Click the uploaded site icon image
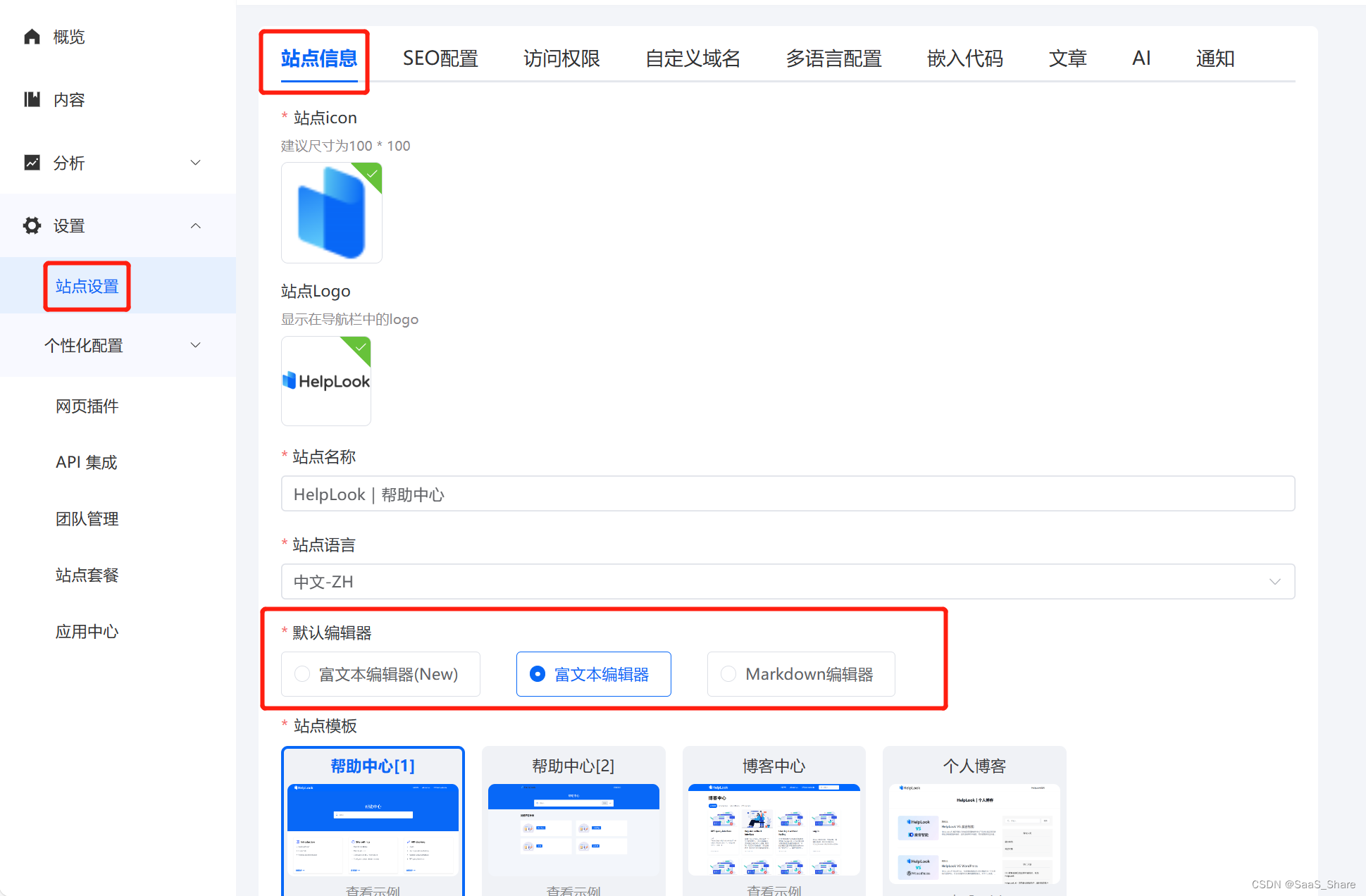Image resolution: width=1366 pixels, height=896 pixels. pos(331,213)
